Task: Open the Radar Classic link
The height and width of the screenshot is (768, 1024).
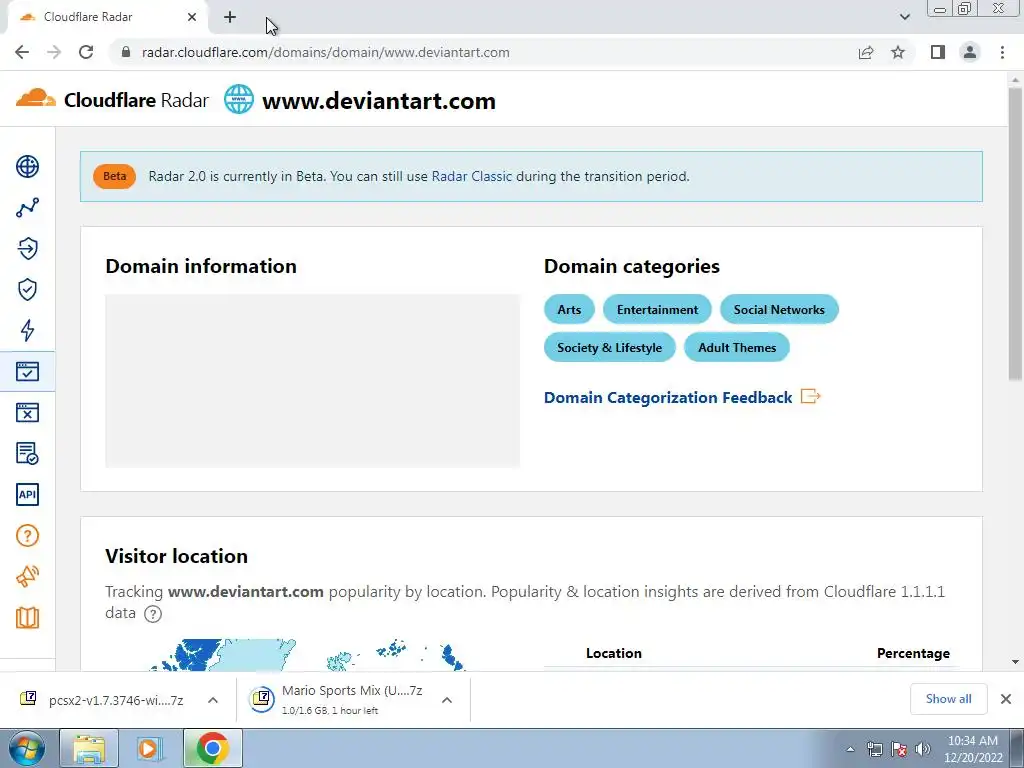Action: tap(472, 176)
